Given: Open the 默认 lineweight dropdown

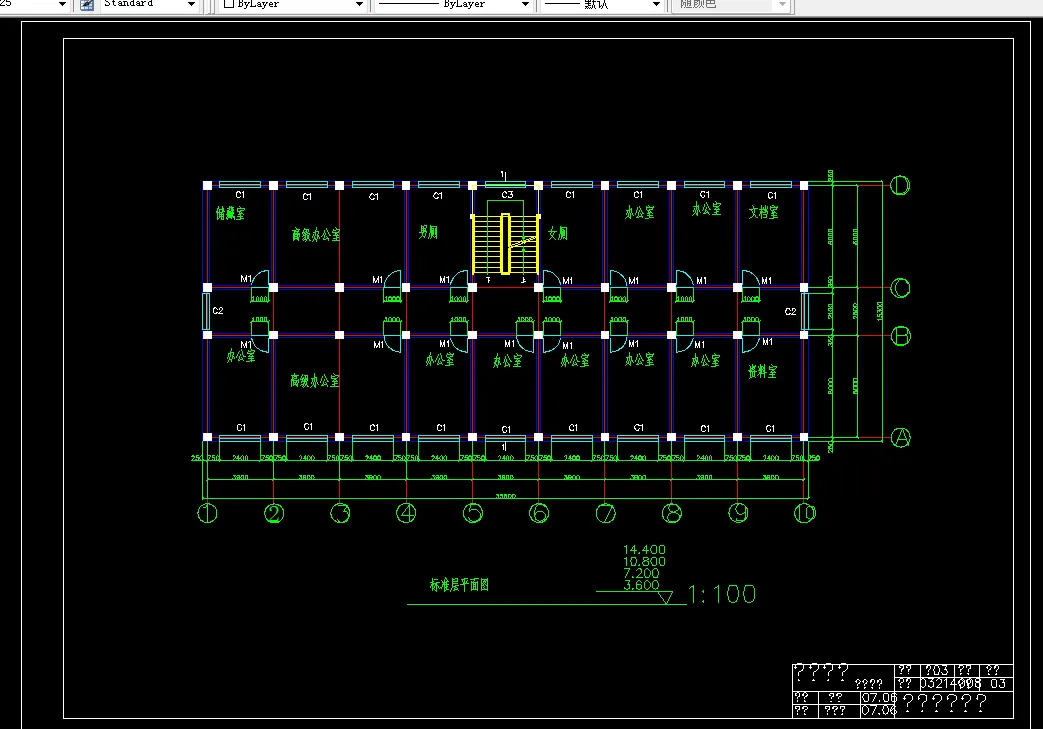Looking at the screenshot, I should (x=602, y=5).
